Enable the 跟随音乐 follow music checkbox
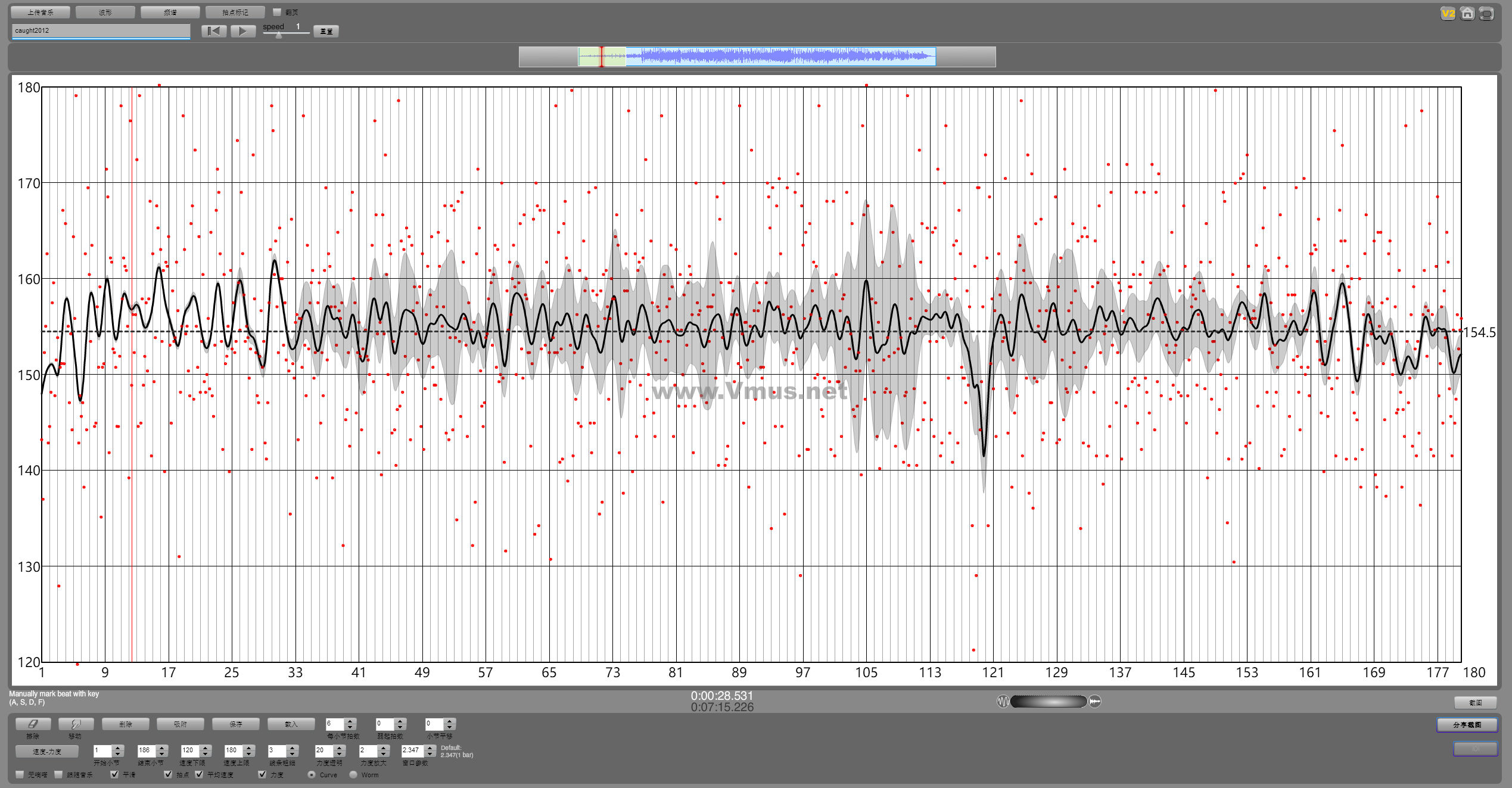Viewport: 1512px width, 788px height. click(58, 774)
